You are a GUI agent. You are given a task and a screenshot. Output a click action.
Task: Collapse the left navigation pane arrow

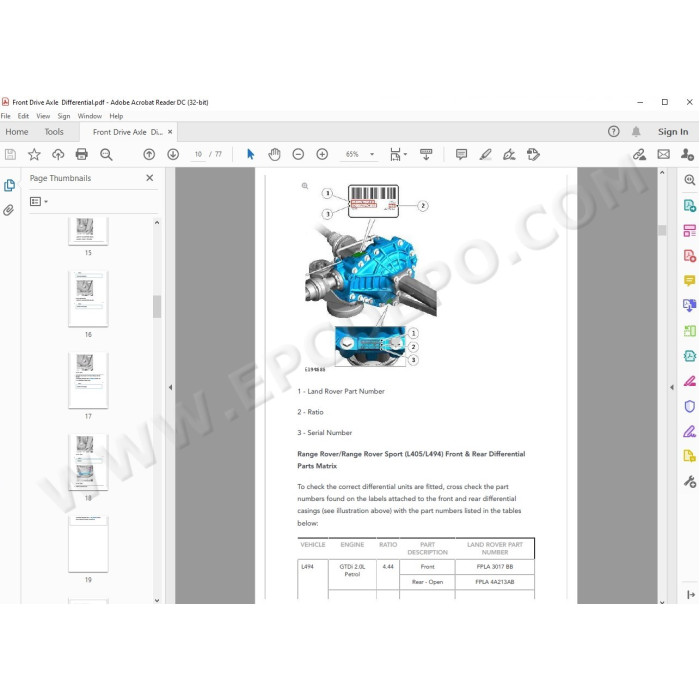point(170,387)
